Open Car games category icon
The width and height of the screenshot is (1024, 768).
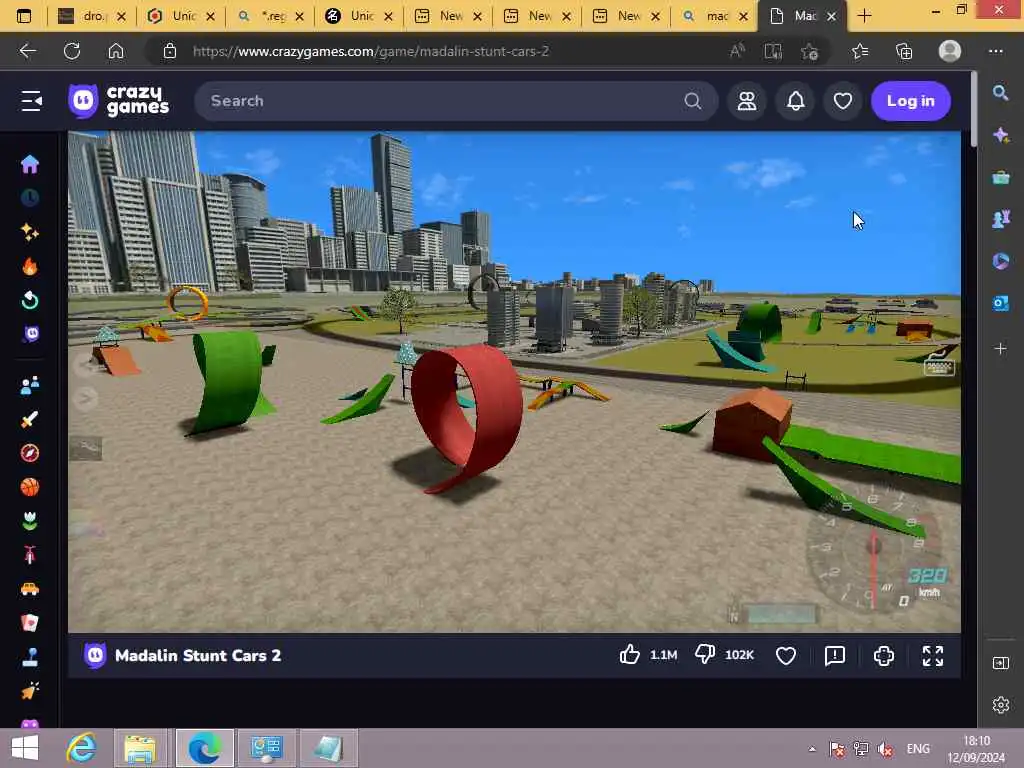tap(29, 589)
